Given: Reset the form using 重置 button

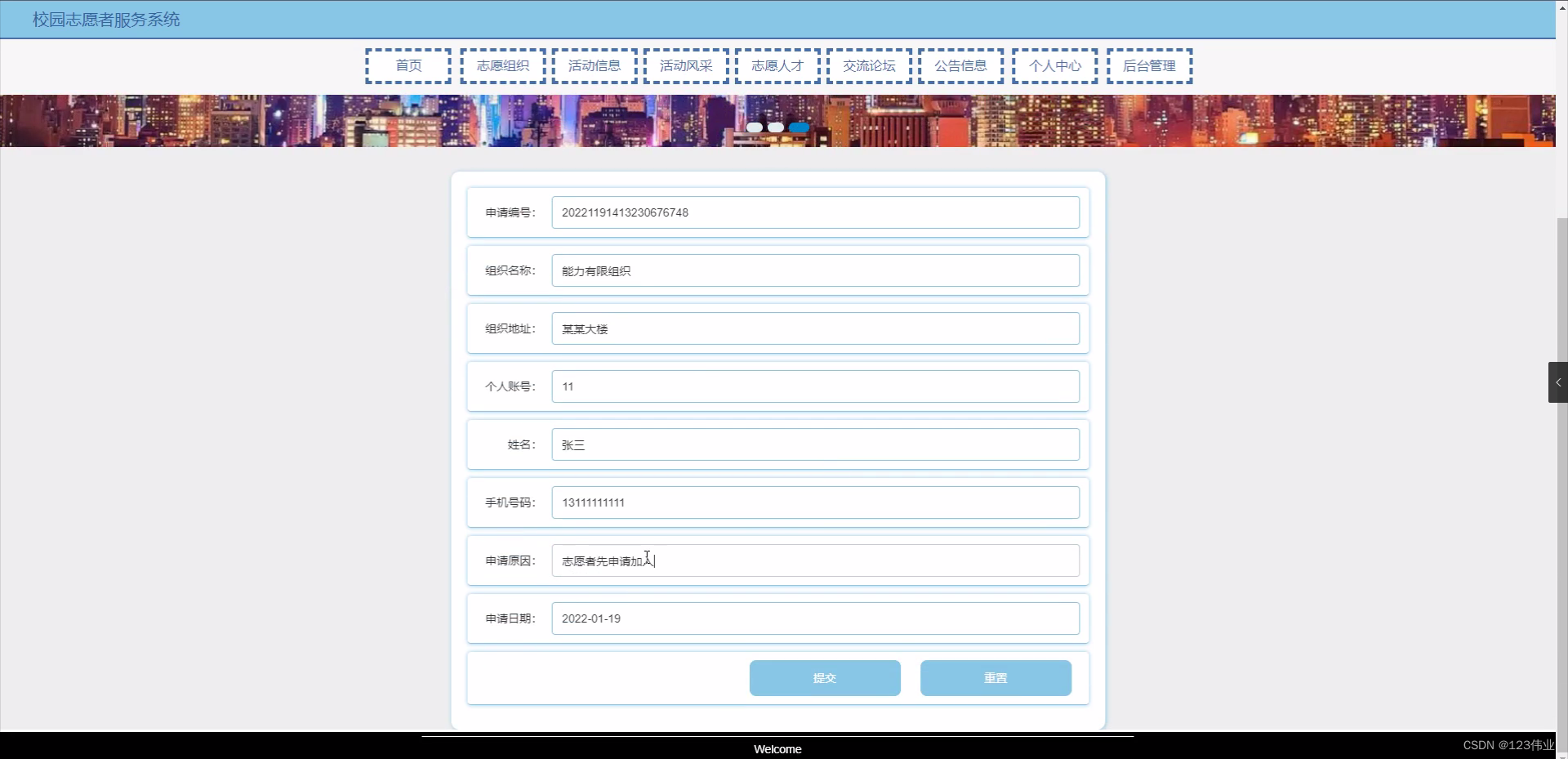Looking at the screenshot, I should point(995,677).
